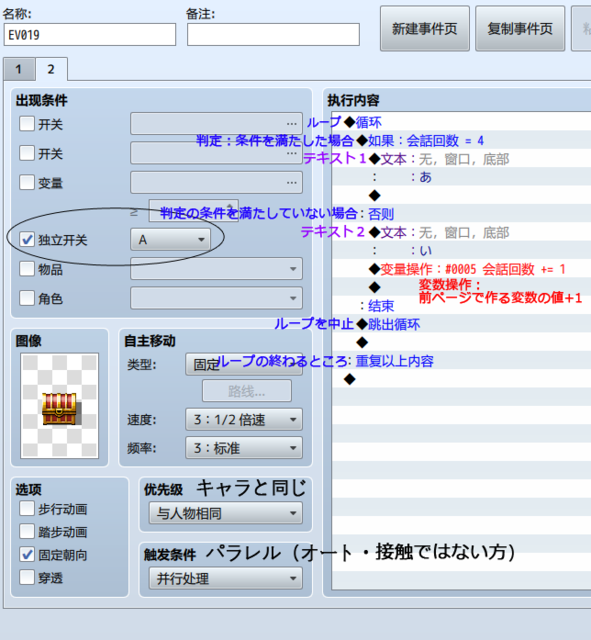Tick the 变量 condition checkbox
591x640 pixels.
[x=27, y=182]
